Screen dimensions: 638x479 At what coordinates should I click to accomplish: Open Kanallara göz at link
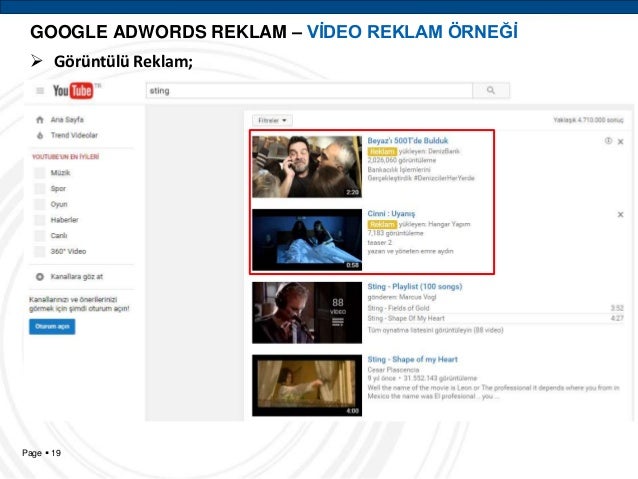point(76,277)
